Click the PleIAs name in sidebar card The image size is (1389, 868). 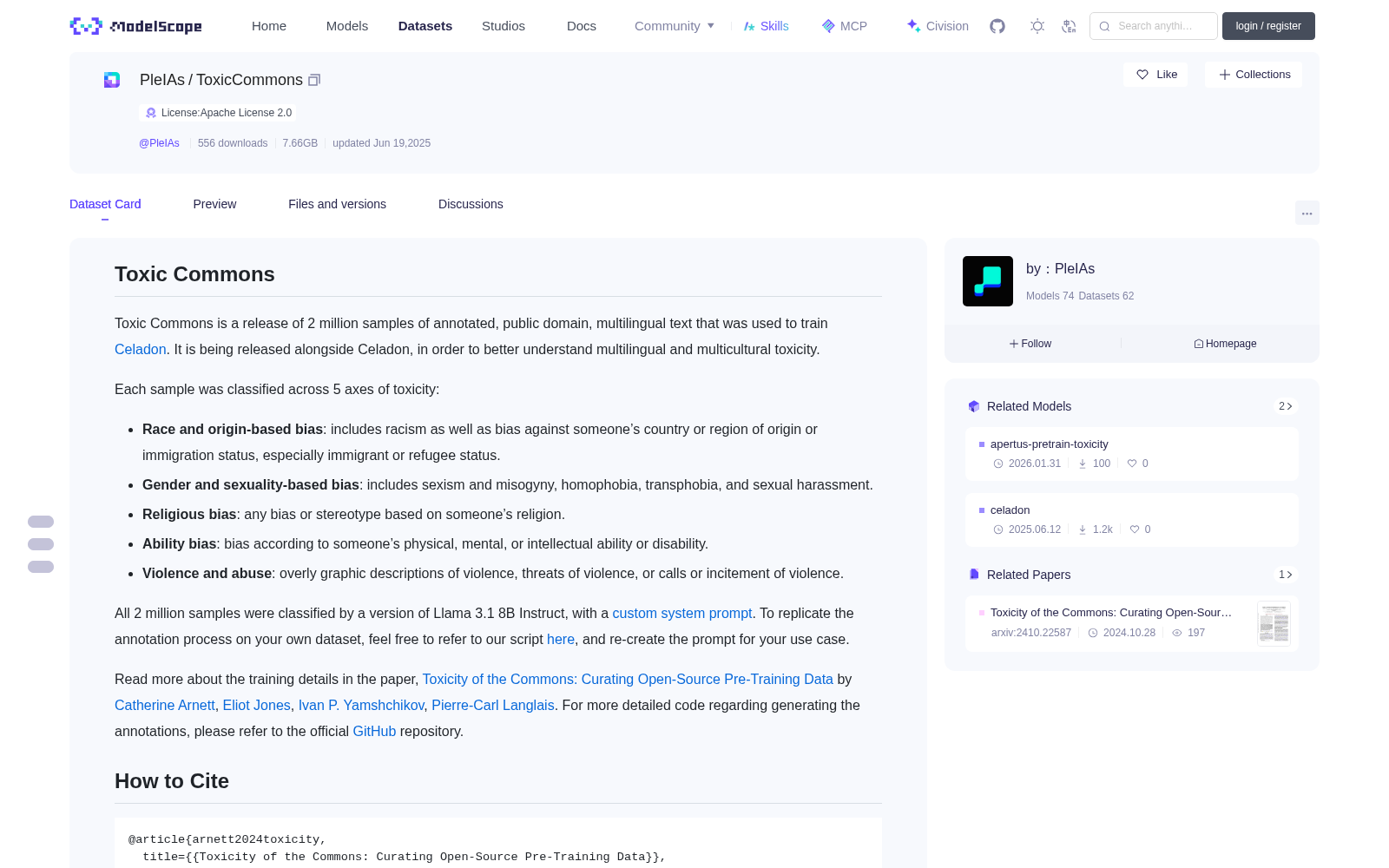[x=1075, y=269]
